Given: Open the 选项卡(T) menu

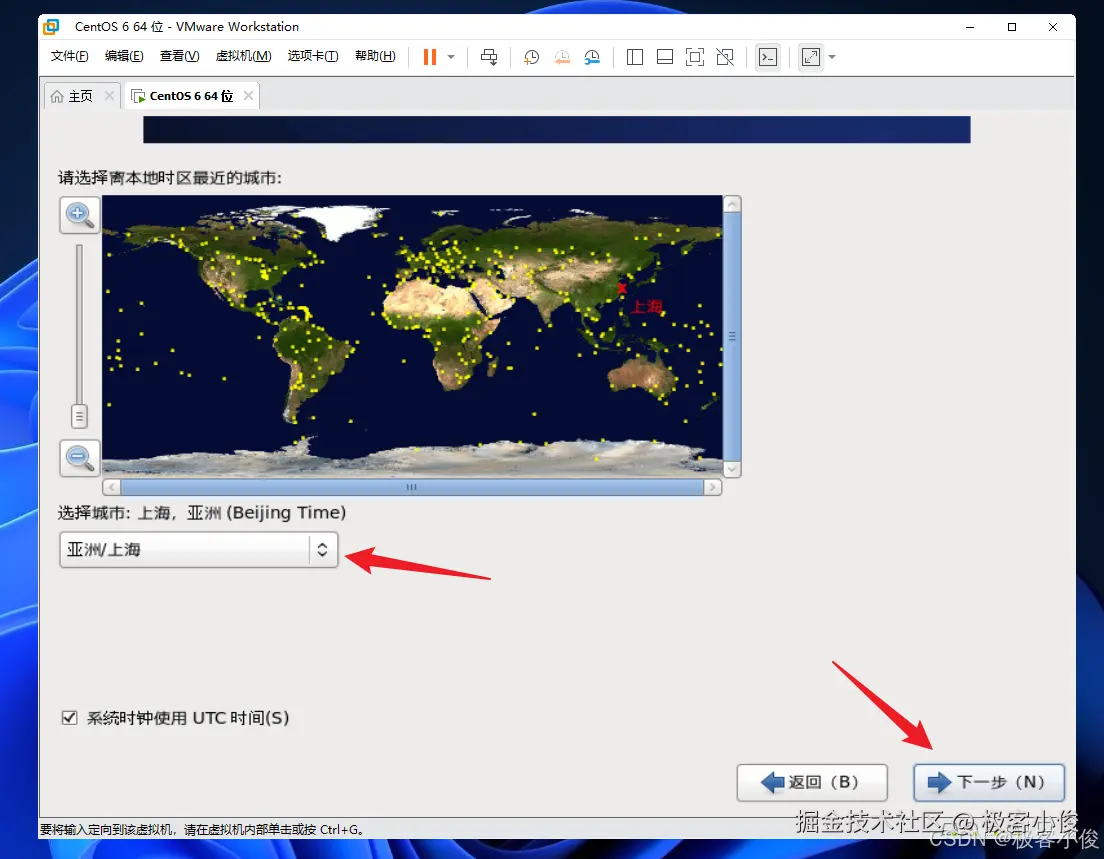Looking at the screenshot, I should pos(313,56).
